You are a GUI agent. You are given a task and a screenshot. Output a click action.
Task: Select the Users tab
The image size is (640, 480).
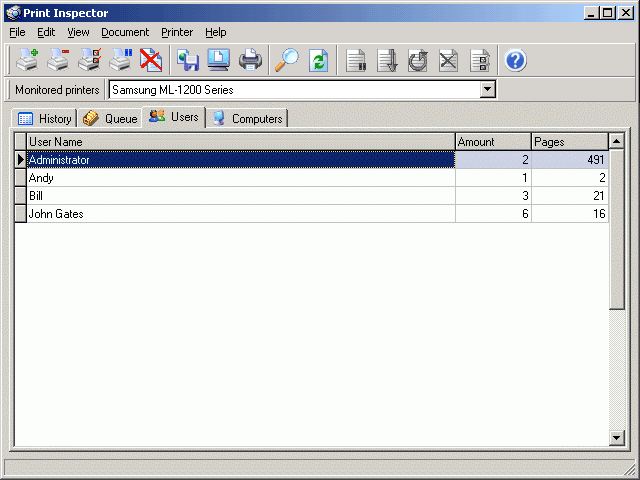pyautogui.click(x=174, y=117)
